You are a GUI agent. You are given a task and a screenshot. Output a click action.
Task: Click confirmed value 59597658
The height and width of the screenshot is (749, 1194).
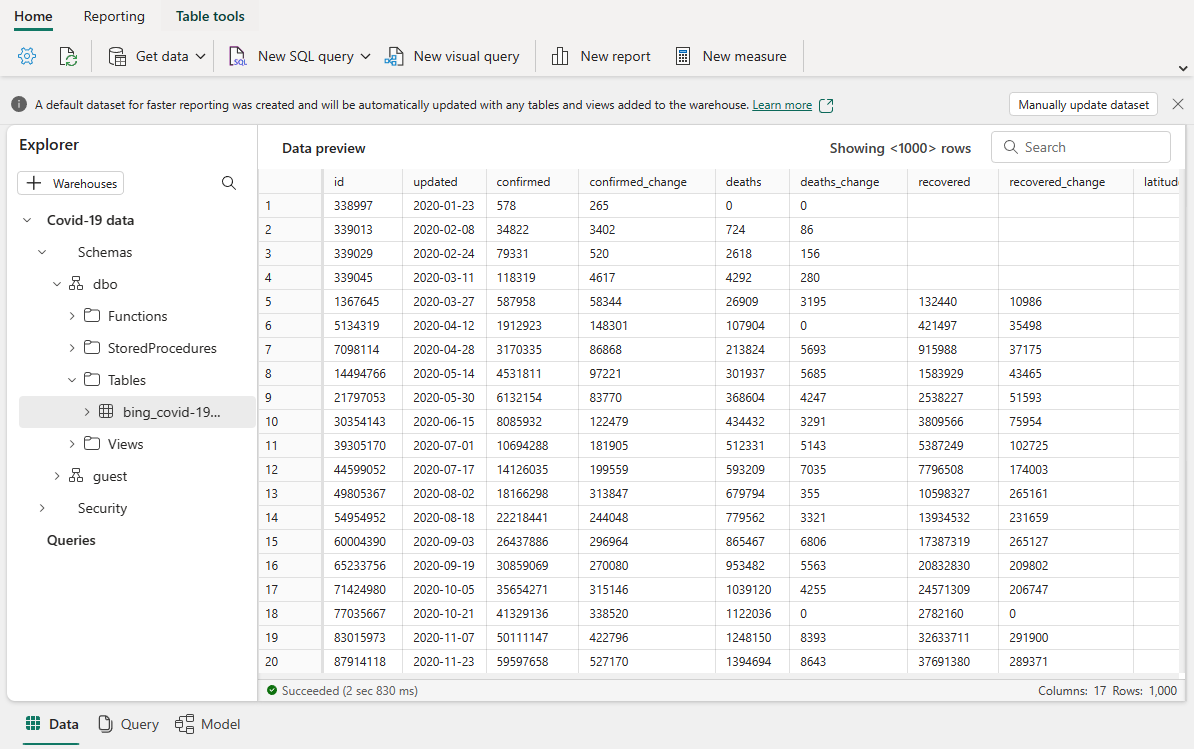[532, 661]
